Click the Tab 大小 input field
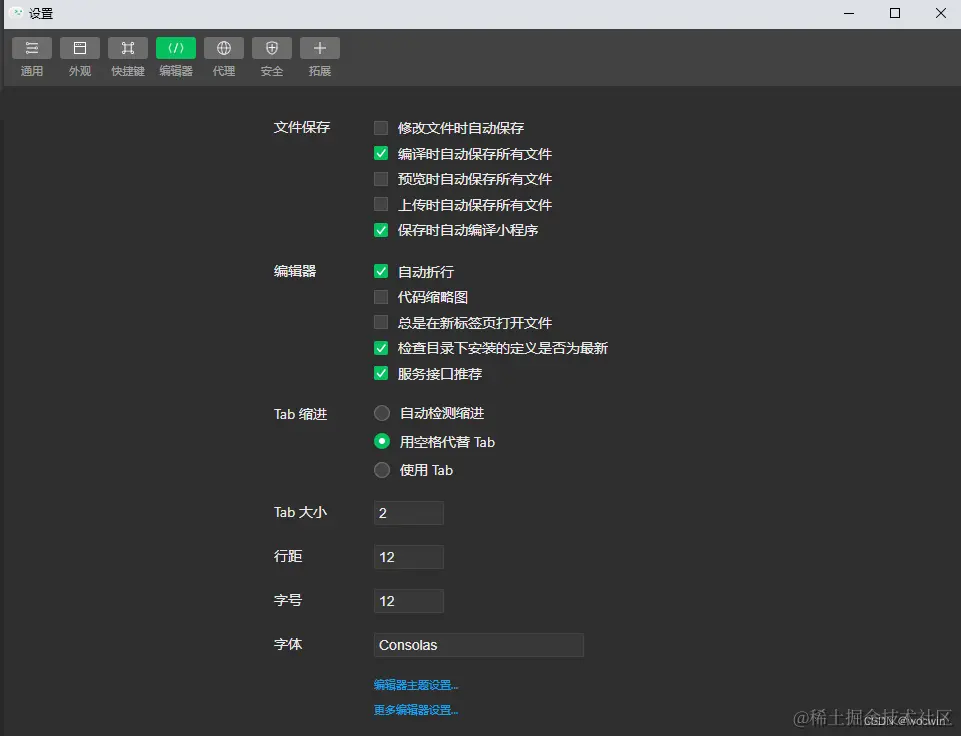Viewport: 961px width, 736px height. pyautogui.click(x=409, y=513)
